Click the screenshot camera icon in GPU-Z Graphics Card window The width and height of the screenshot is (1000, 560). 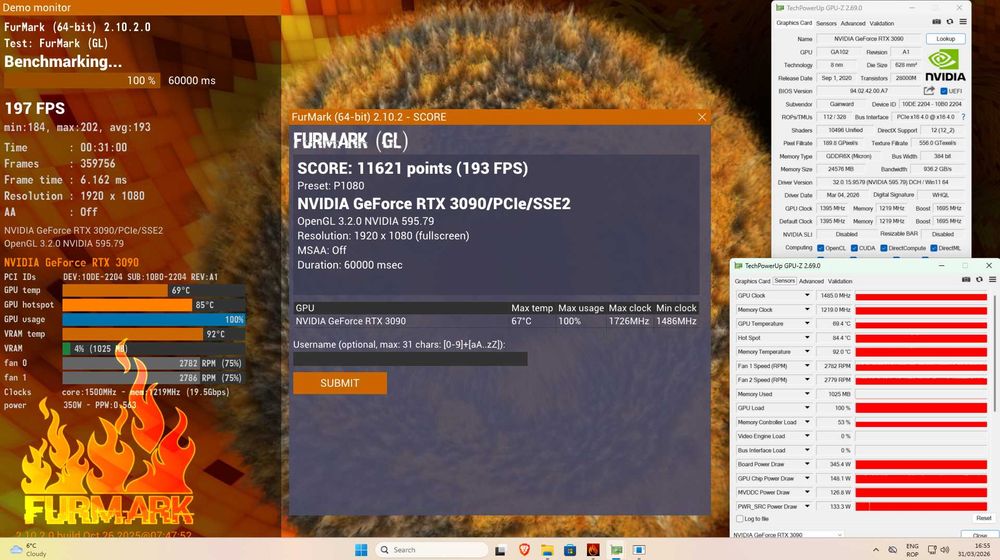(936, 22)
